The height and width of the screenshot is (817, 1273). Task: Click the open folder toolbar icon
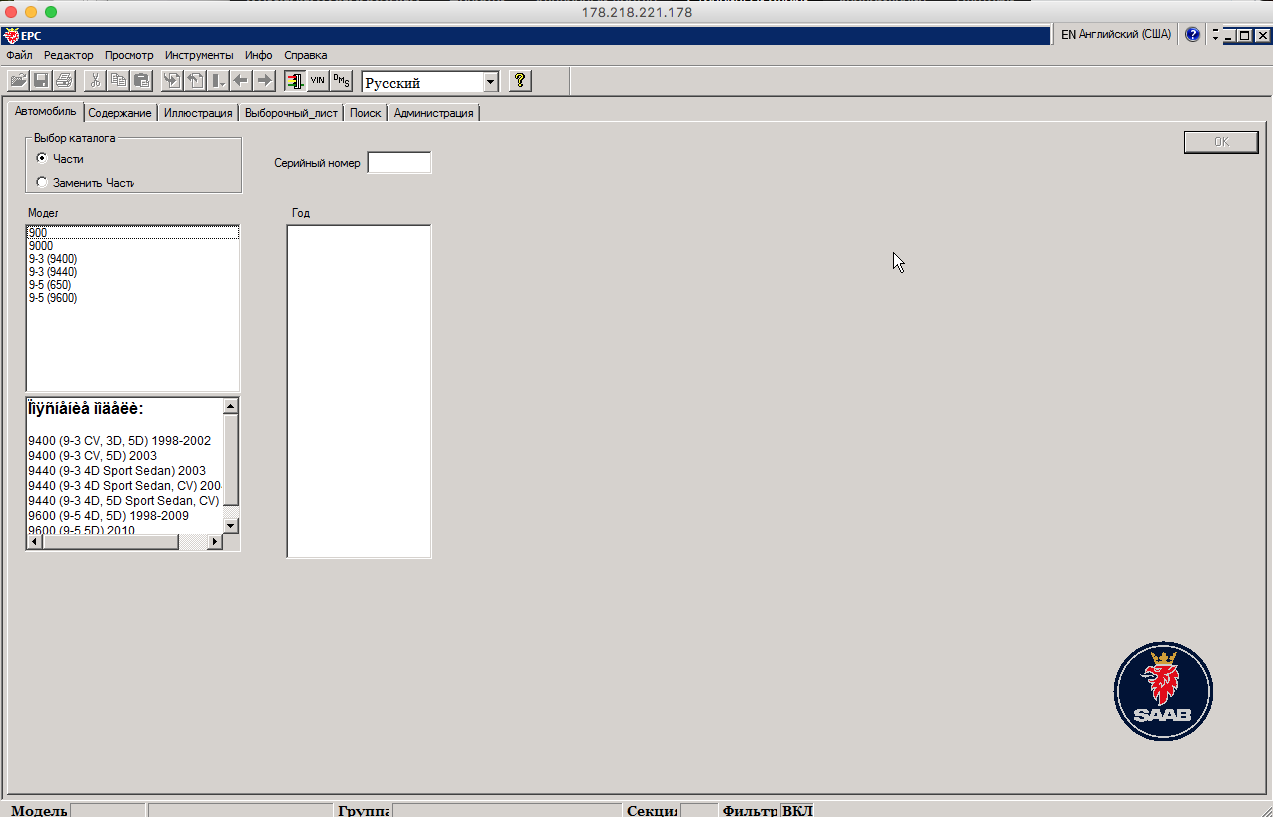tap(19, 81)
